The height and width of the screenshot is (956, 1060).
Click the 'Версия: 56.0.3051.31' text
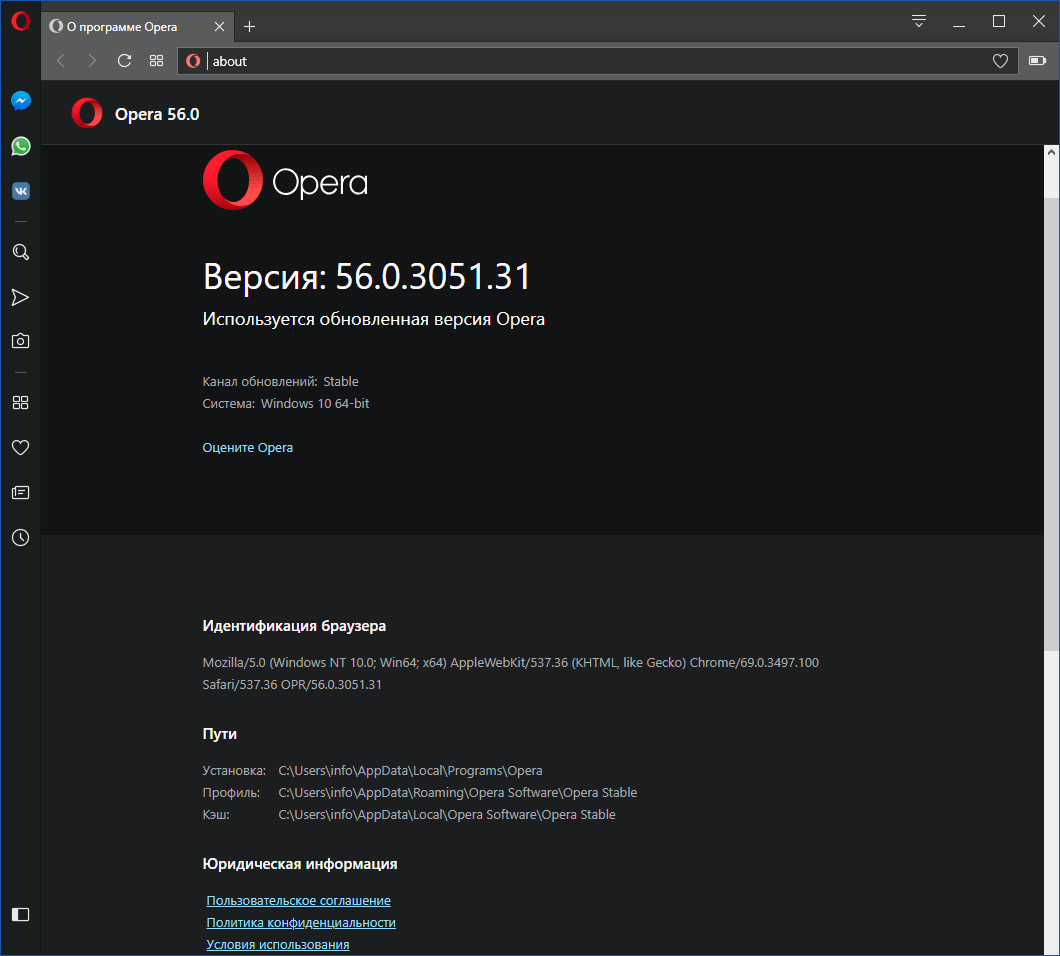click(367, 276)
